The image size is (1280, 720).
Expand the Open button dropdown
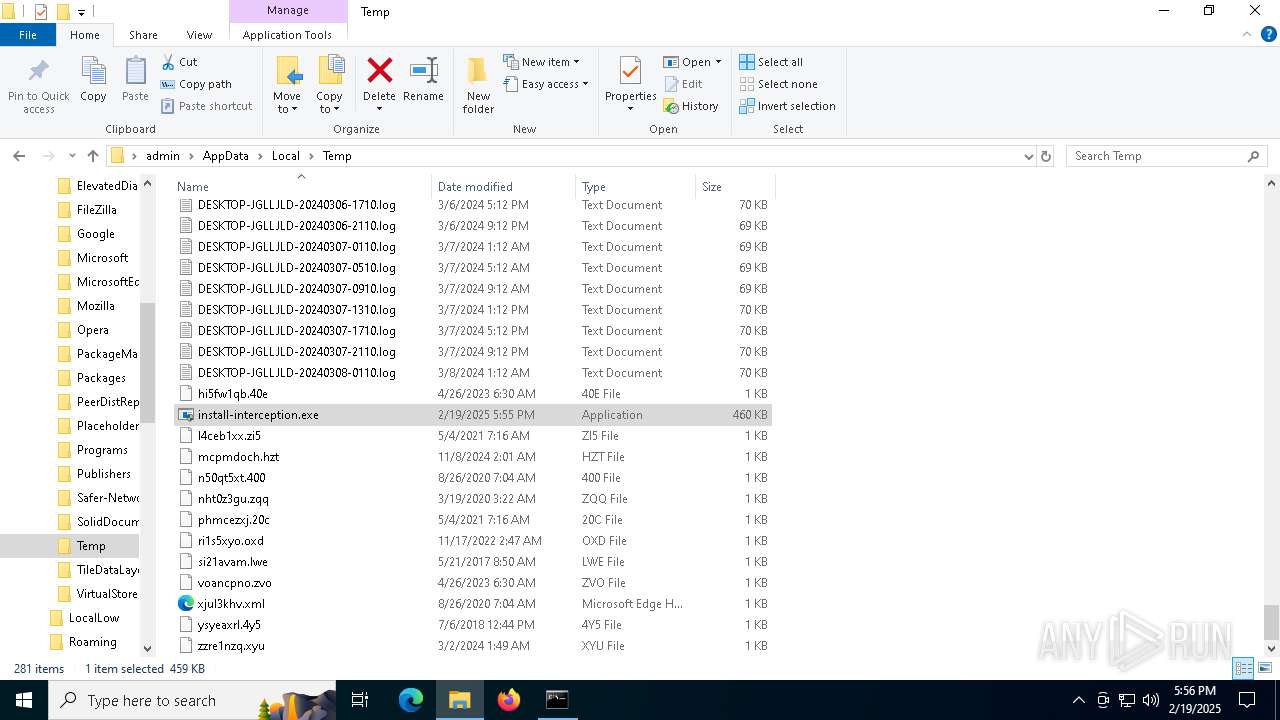click(718, 62)
